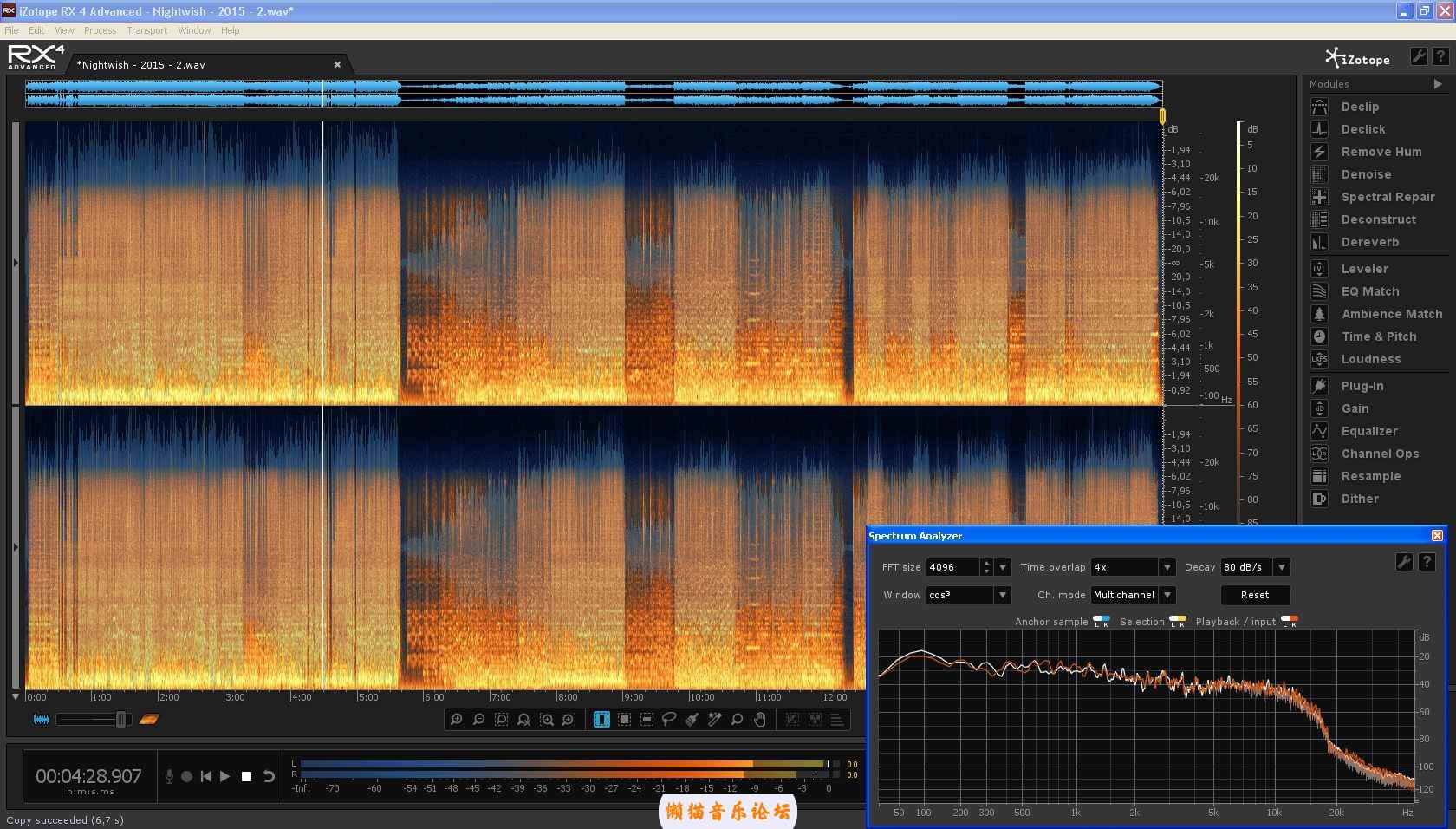Toggle Anchor sample L/R display
Image resolution: width=1456 pixels, height=829 pixels.
(1102, 621)
